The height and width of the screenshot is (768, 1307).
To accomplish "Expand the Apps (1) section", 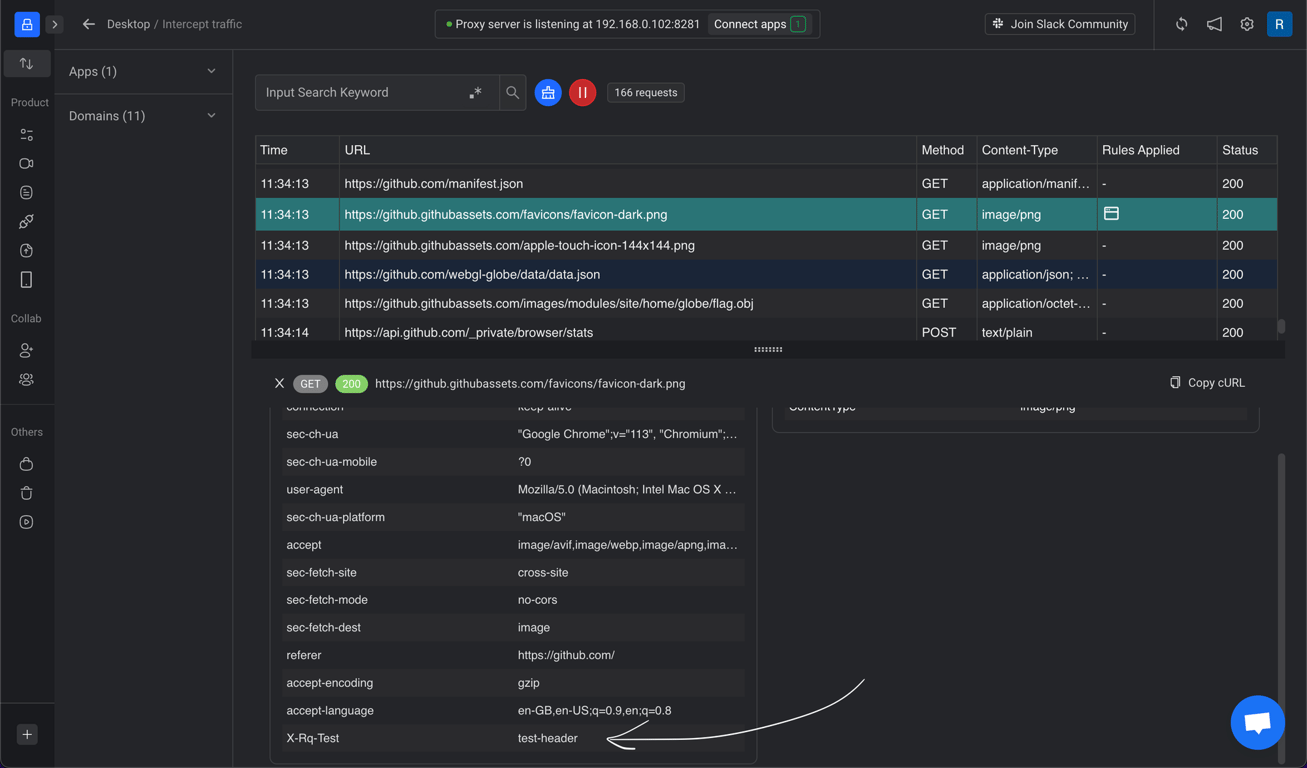I will coord(142,72).
